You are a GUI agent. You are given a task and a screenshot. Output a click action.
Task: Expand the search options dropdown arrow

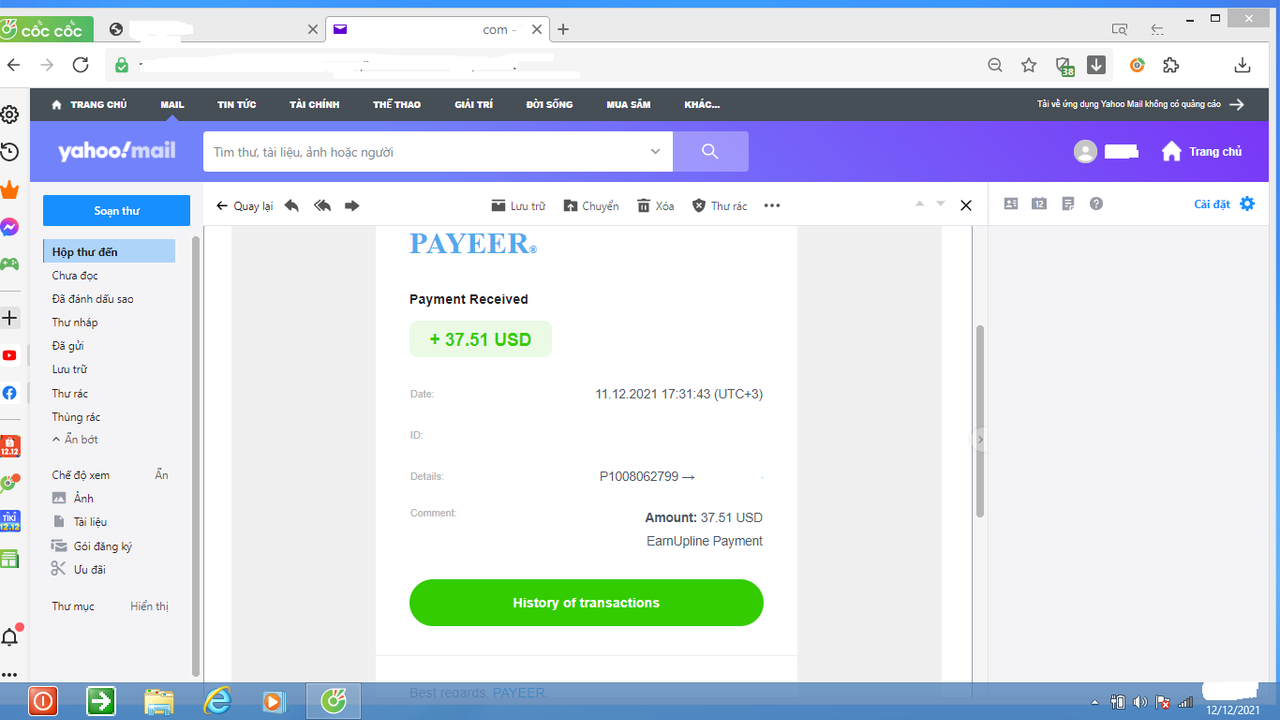pyautogui.click(x=655, y=152)
